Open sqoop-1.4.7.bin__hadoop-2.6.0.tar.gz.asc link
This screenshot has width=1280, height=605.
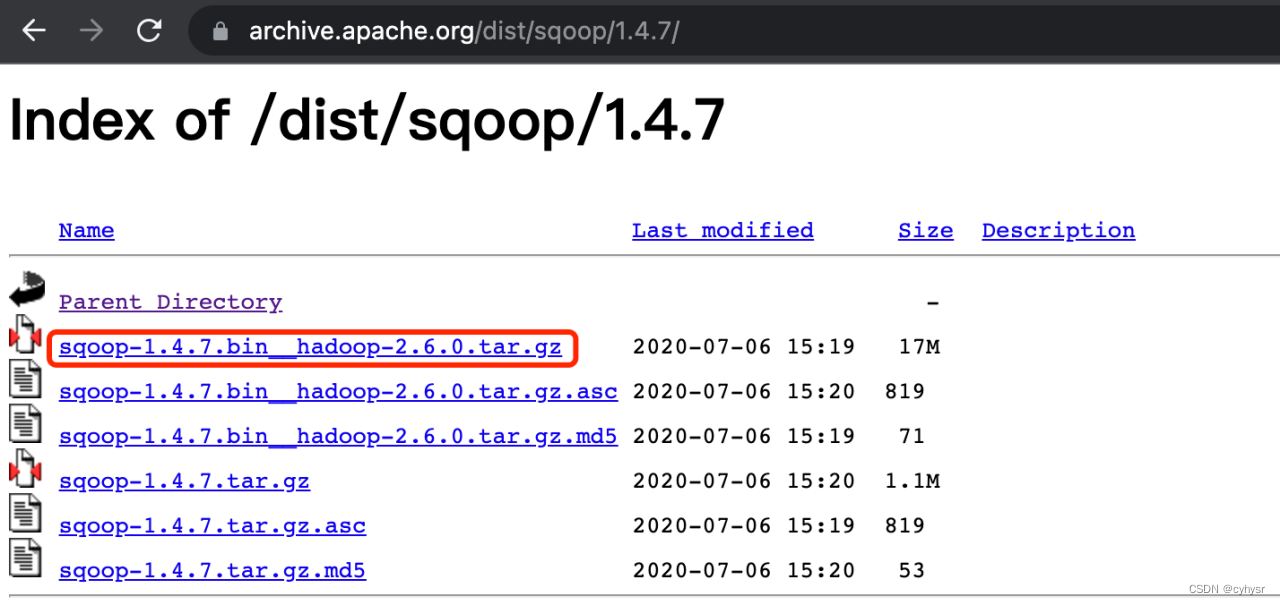338,392
